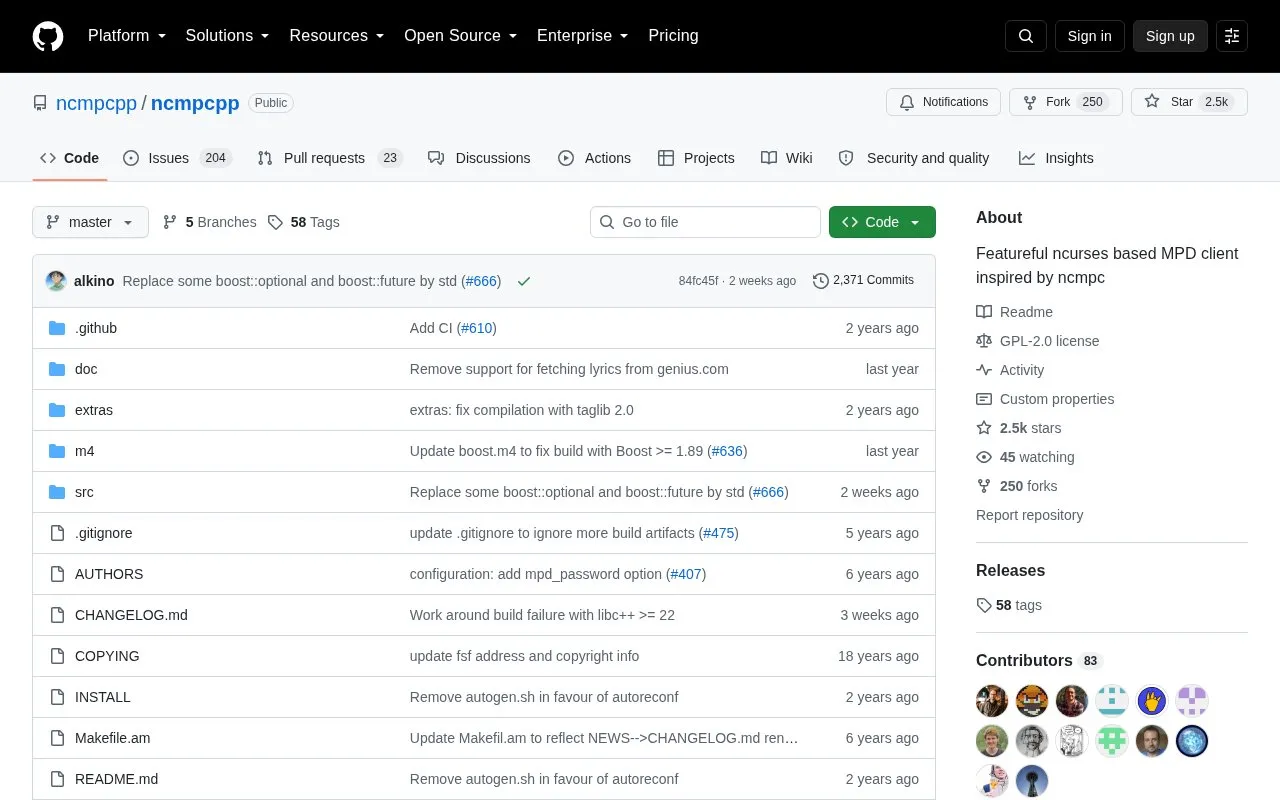Expand the Resources menu

point(337,36)
